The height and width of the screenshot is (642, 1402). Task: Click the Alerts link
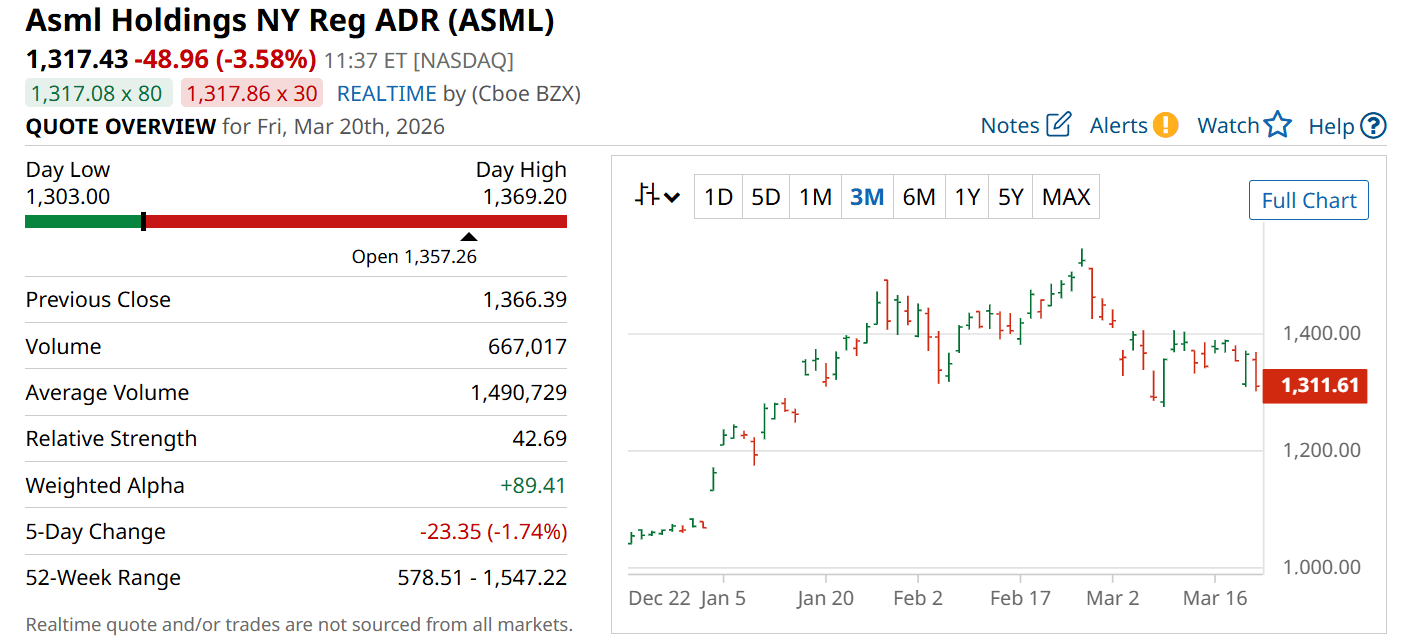click(1118, 126)
